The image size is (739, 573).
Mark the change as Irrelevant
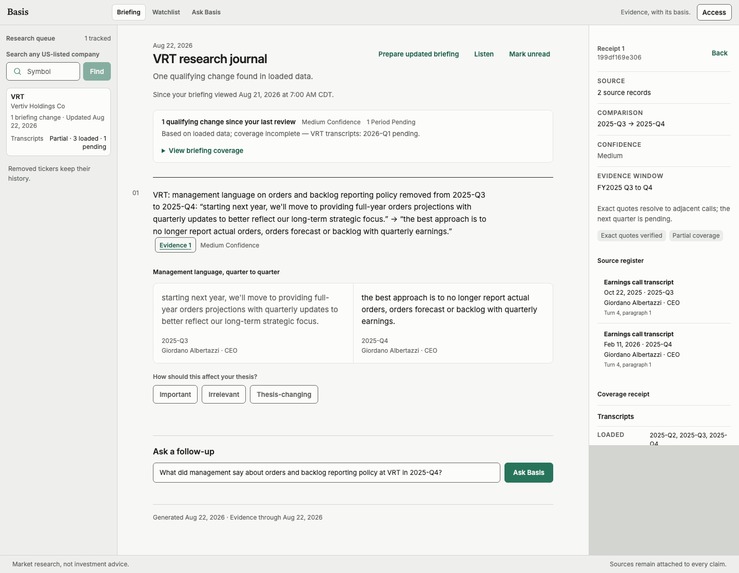click(224, 394)
